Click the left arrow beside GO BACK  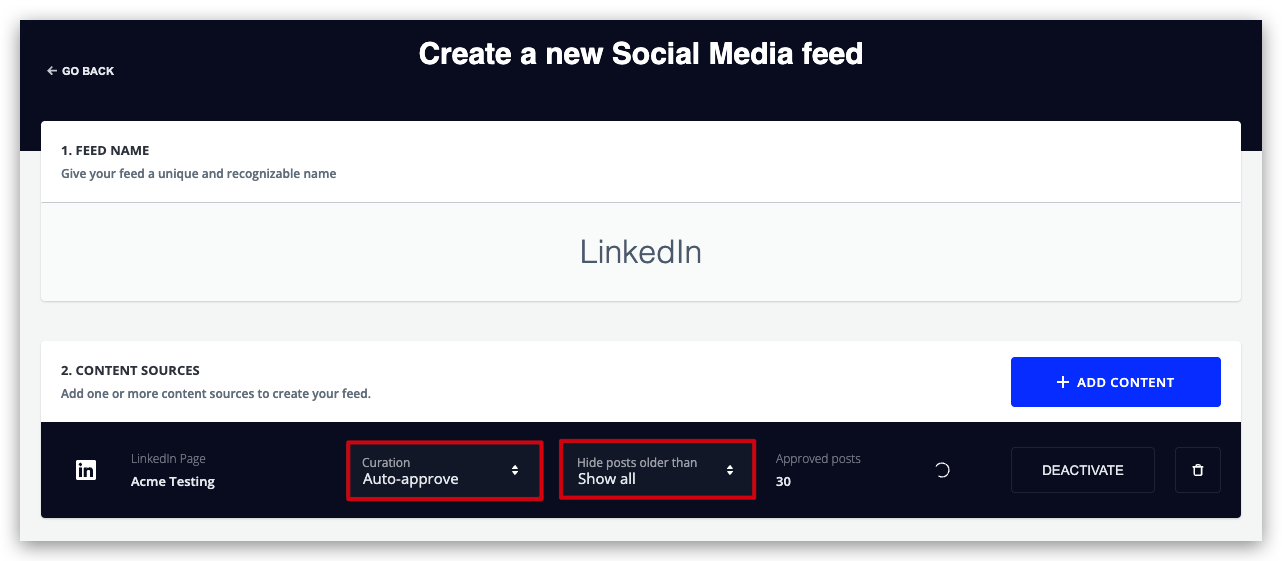tap(51, 71)
